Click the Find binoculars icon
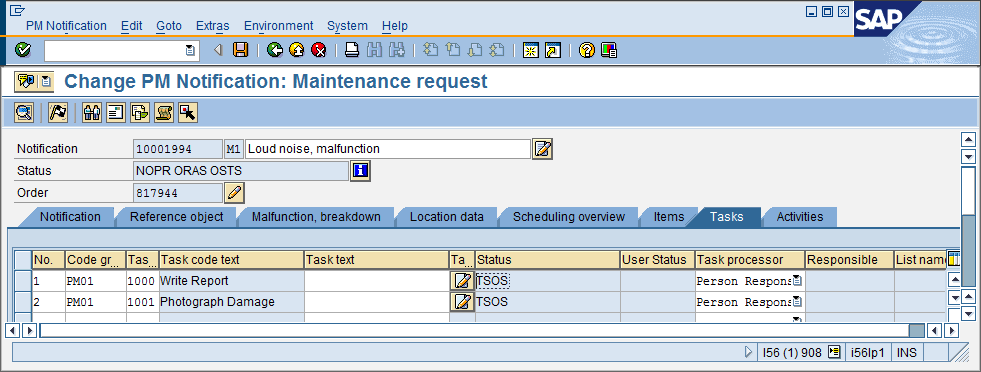981x372 pixels. [x=375, y=50]
